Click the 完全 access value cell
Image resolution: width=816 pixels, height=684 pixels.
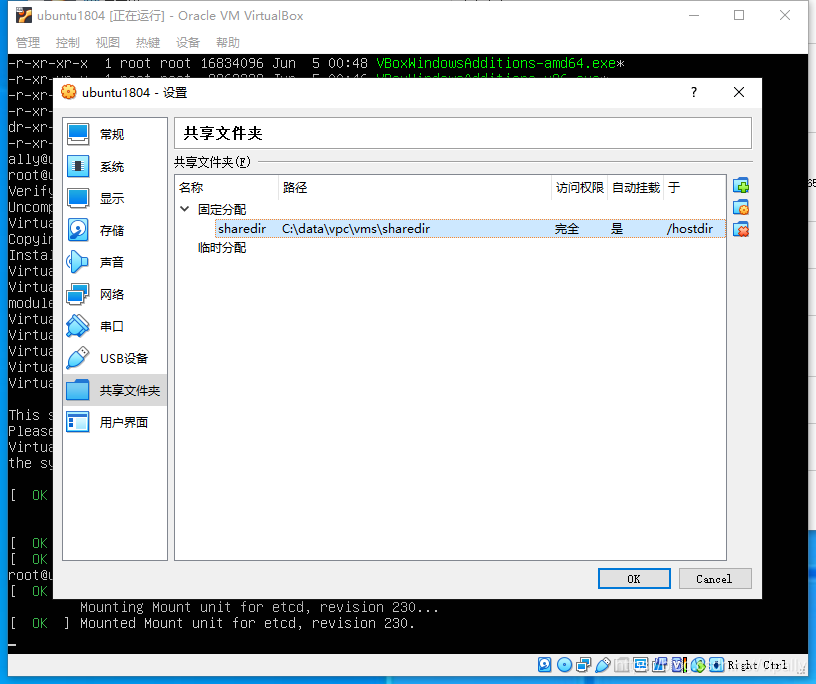[x=567, y=229]
